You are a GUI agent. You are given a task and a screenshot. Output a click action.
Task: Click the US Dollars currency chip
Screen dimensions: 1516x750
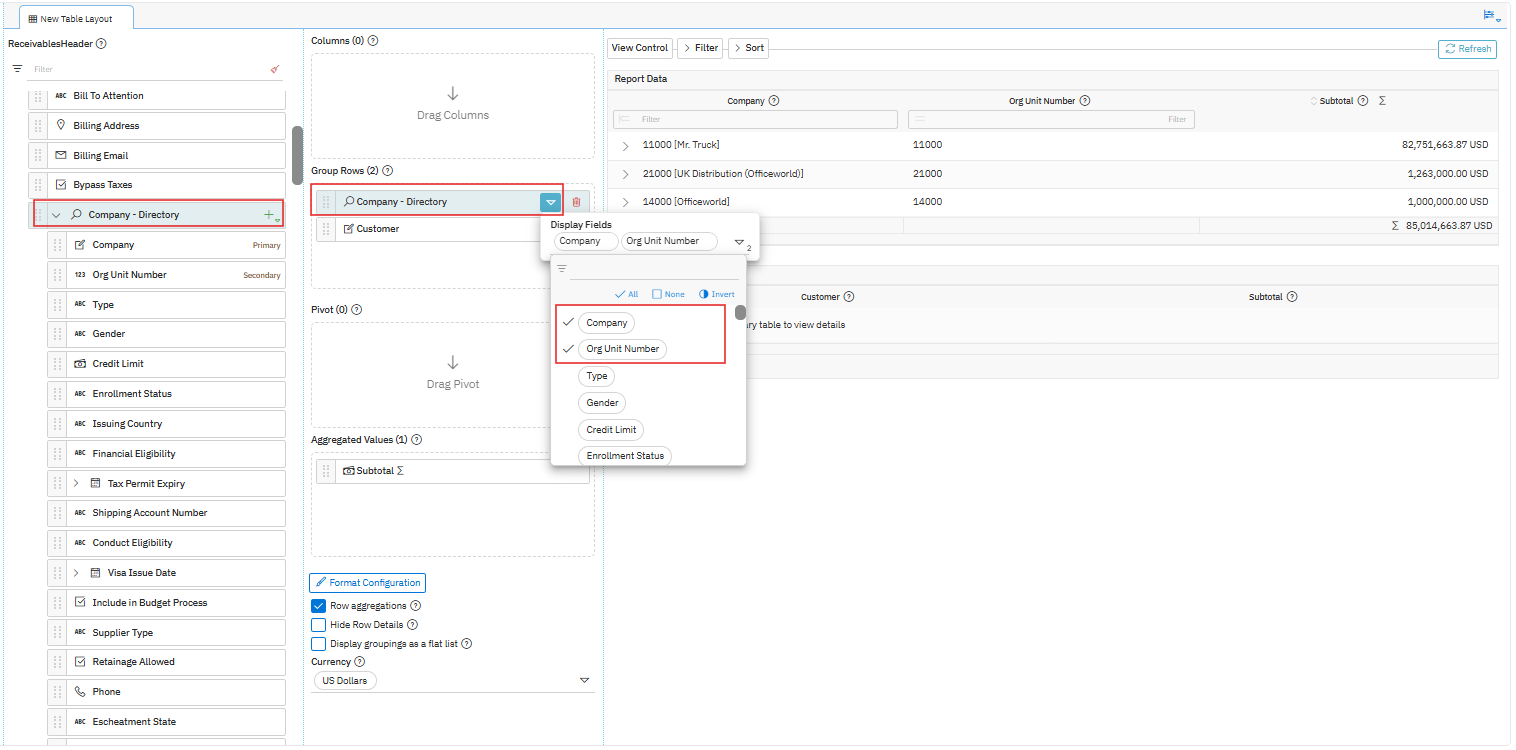click(344, 681)
